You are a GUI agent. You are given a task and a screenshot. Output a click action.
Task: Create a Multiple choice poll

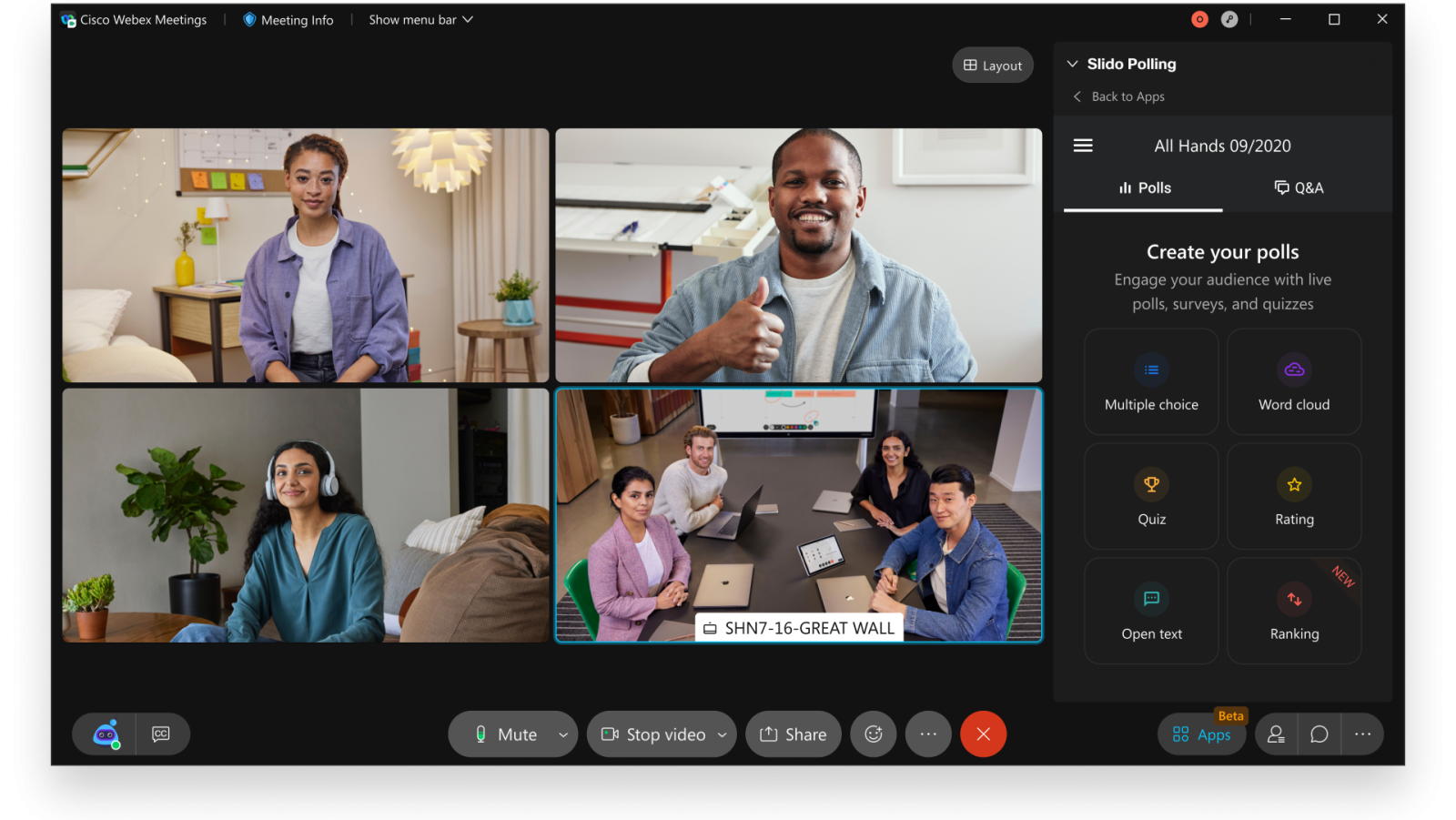[x=1151, y=382]
